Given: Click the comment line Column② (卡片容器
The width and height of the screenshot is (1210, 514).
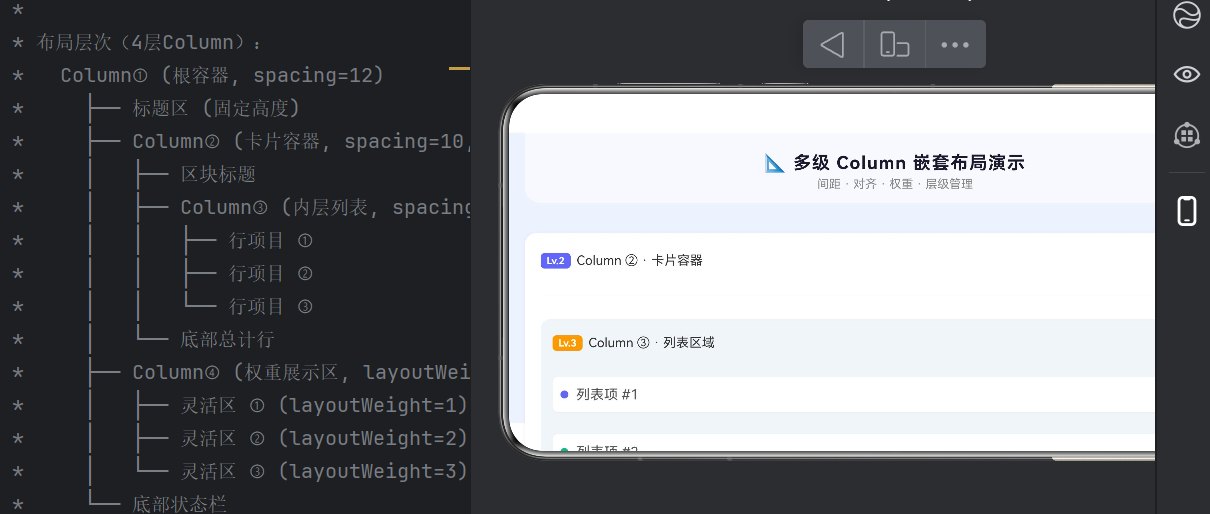Looking at the screenshot, I should tap(300, 142).
